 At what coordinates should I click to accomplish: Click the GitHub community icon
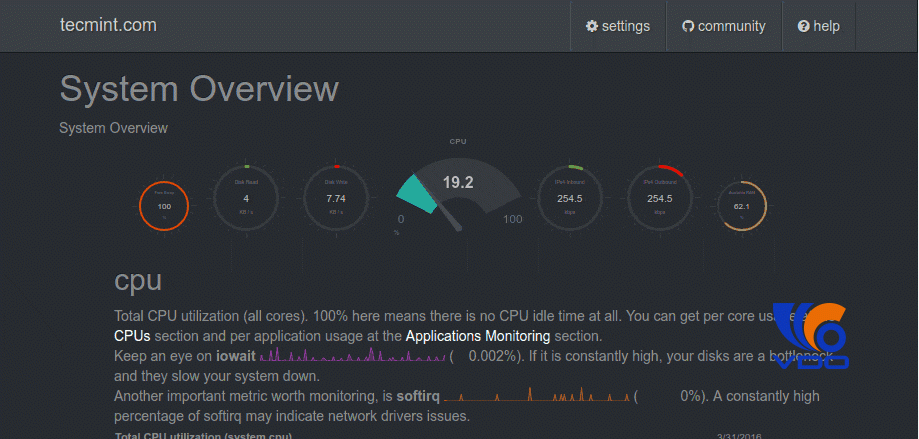pos(688,26)
